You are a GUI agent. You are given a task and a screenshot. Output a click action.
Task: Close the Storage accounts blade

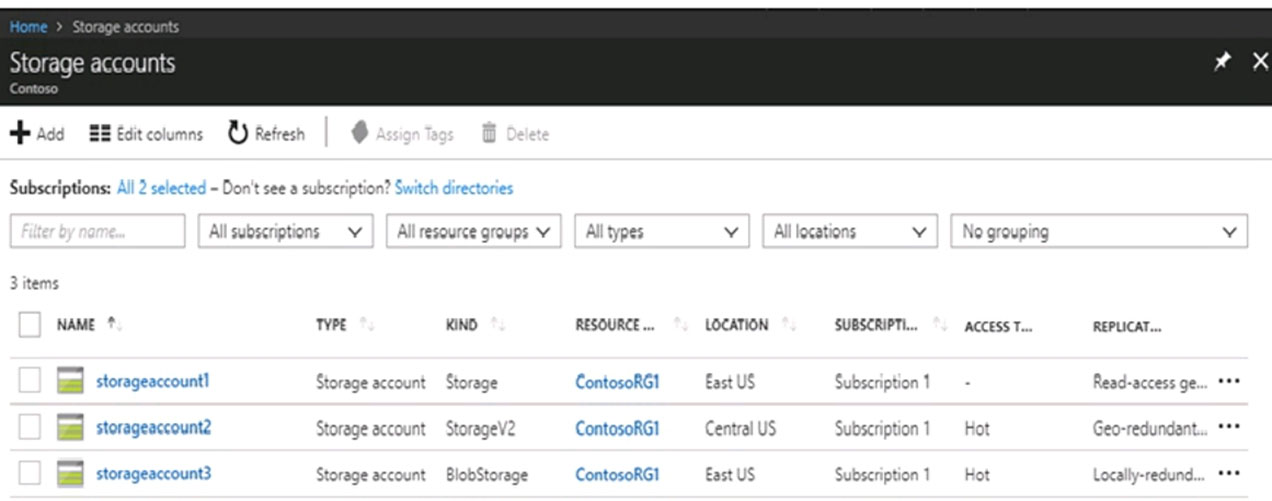1259,62
